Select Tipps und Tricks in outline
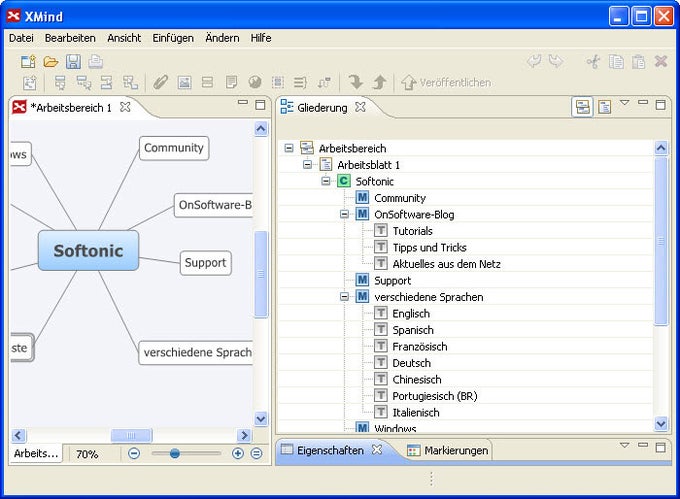Screen dimensions: 680x499 click(x=429, y=248)
